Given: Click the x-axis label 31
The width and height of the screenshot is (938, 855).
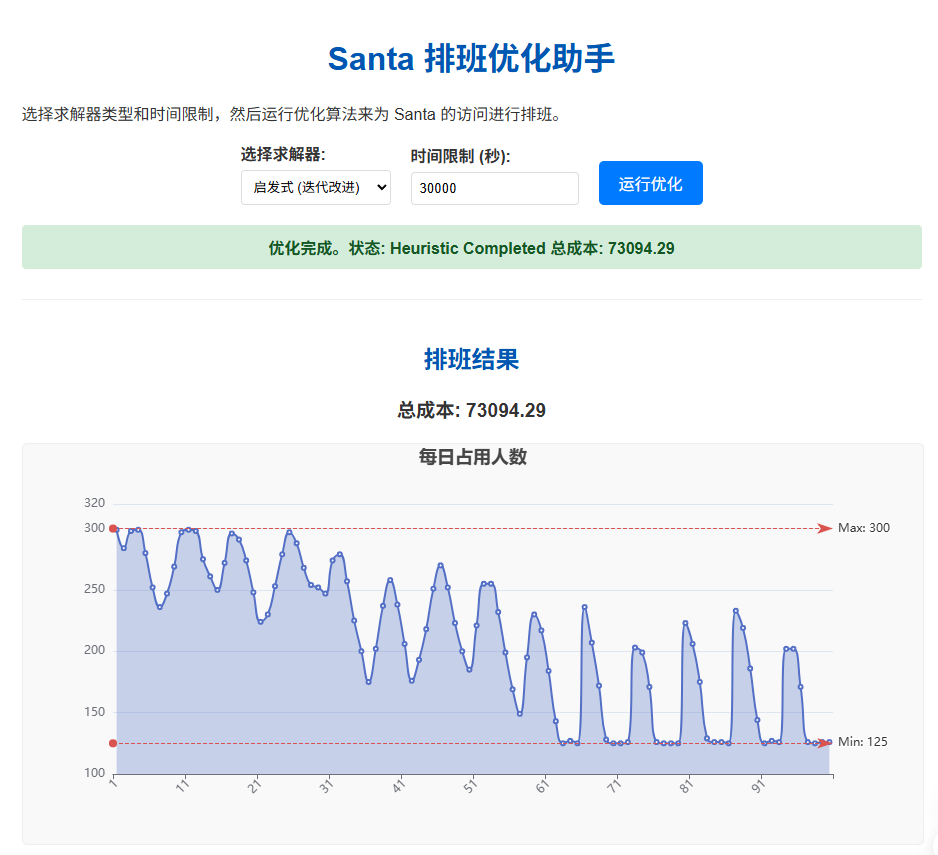Looking at the screenshot, I should pos(327,786).
